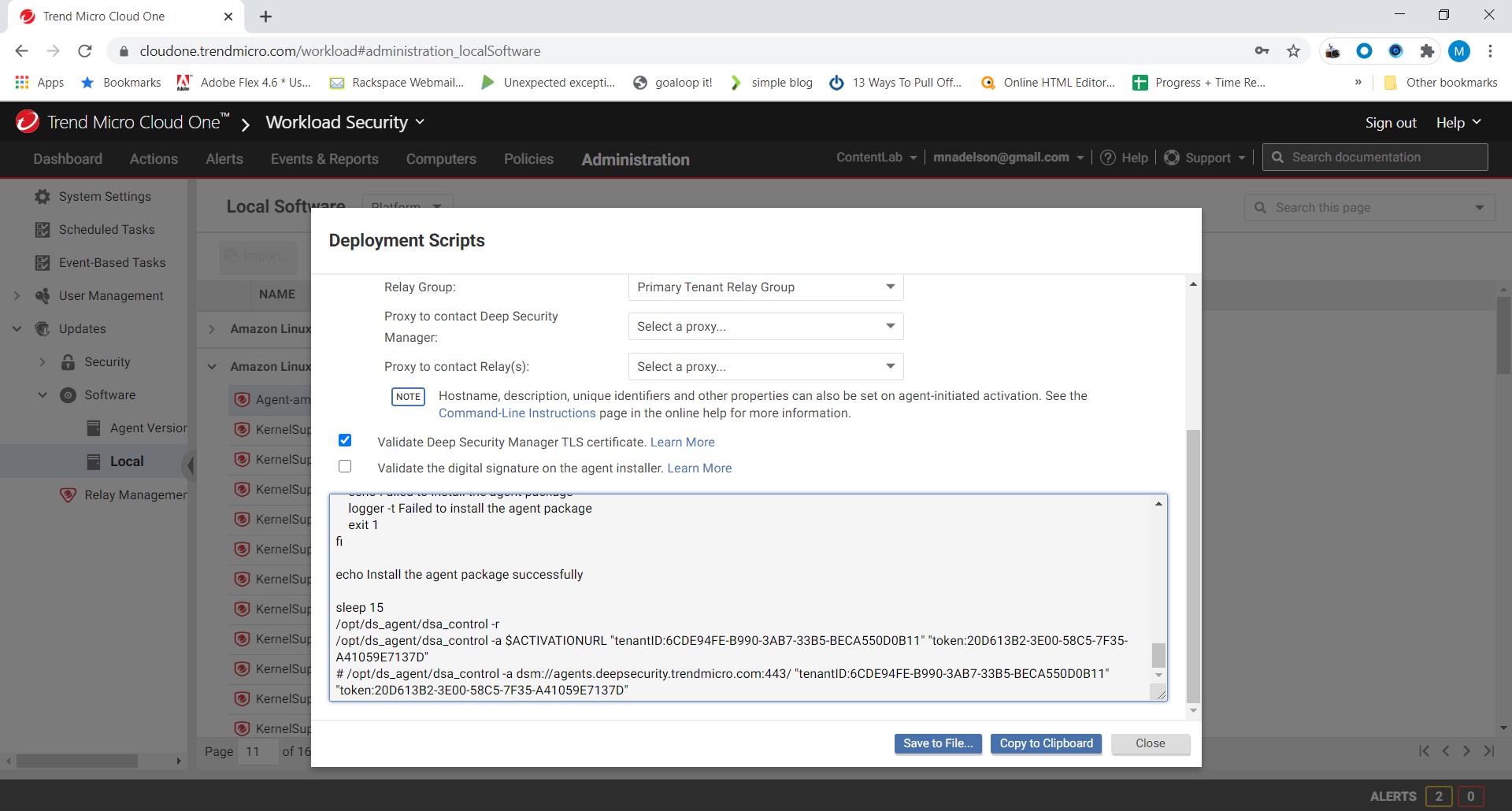Close the Deployment Scripts dialog

coord(1151,743)
